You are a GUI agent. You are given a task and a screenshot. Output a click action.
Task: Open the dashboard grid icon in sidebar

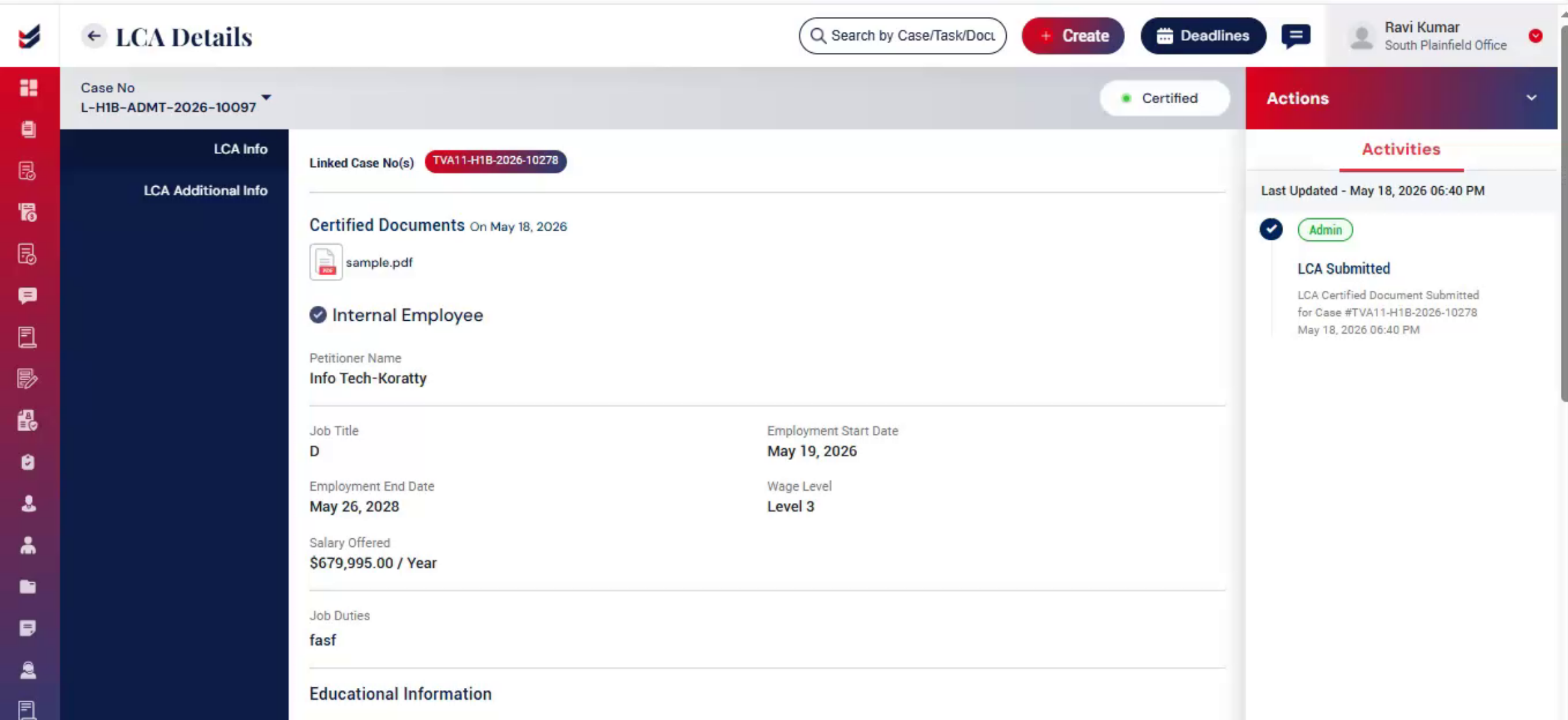click(28, 88)
